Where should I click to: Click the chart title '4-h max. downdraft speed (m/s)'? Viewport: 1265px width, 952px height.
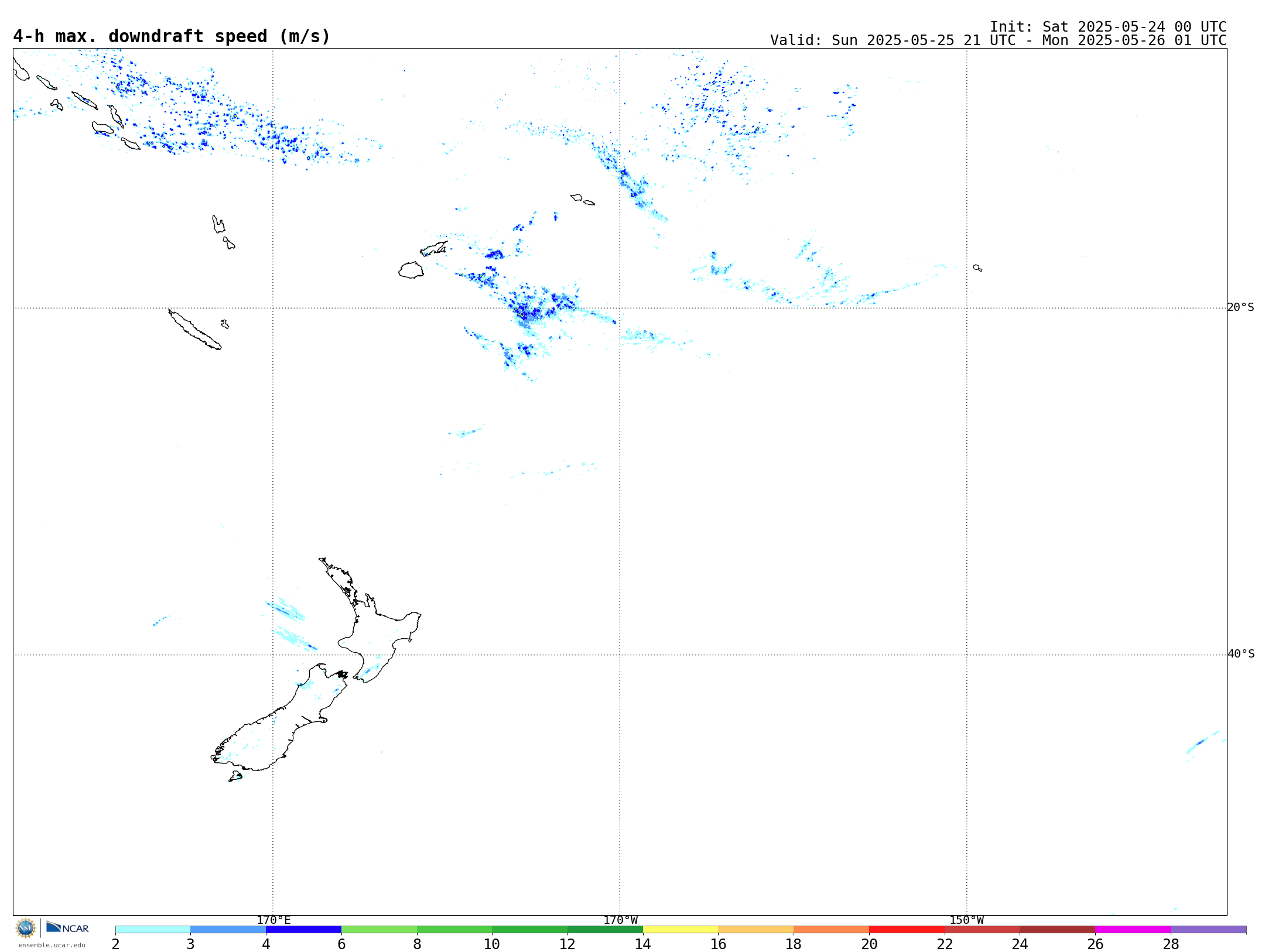172,36
